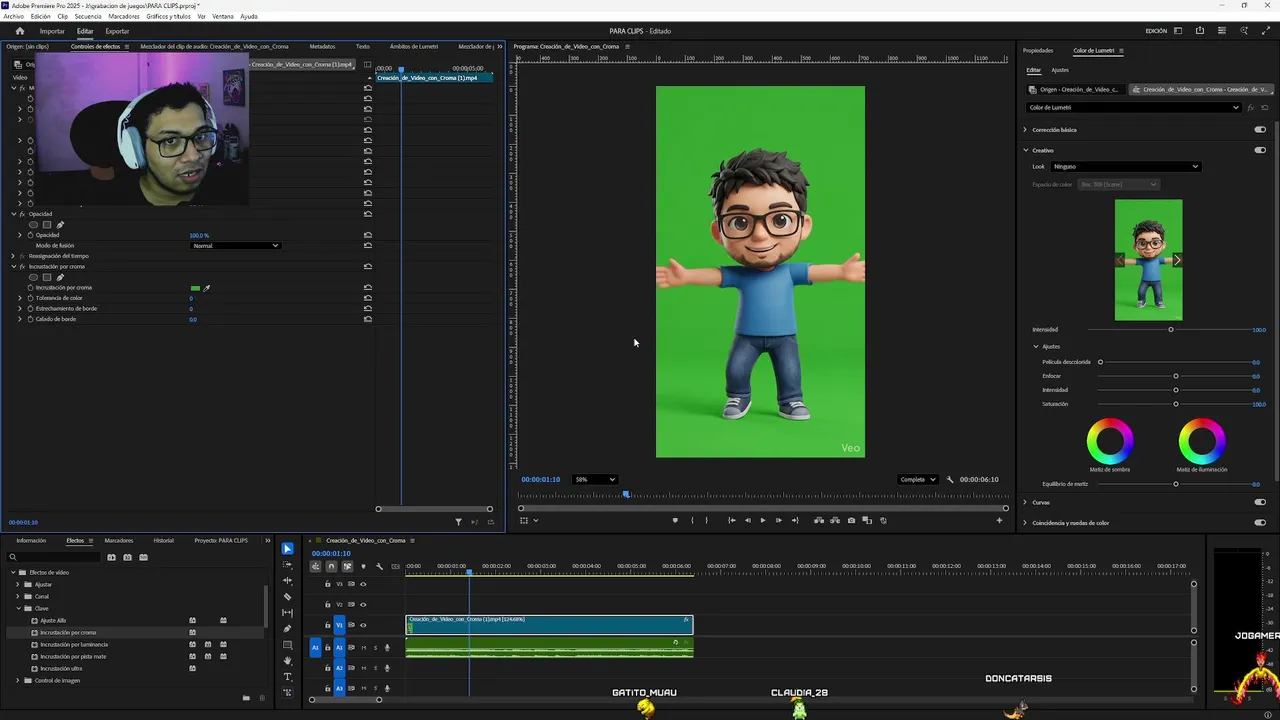Click the Importar button in the header
Viewport: 1280px width, 720px height.
coord(52,31)
